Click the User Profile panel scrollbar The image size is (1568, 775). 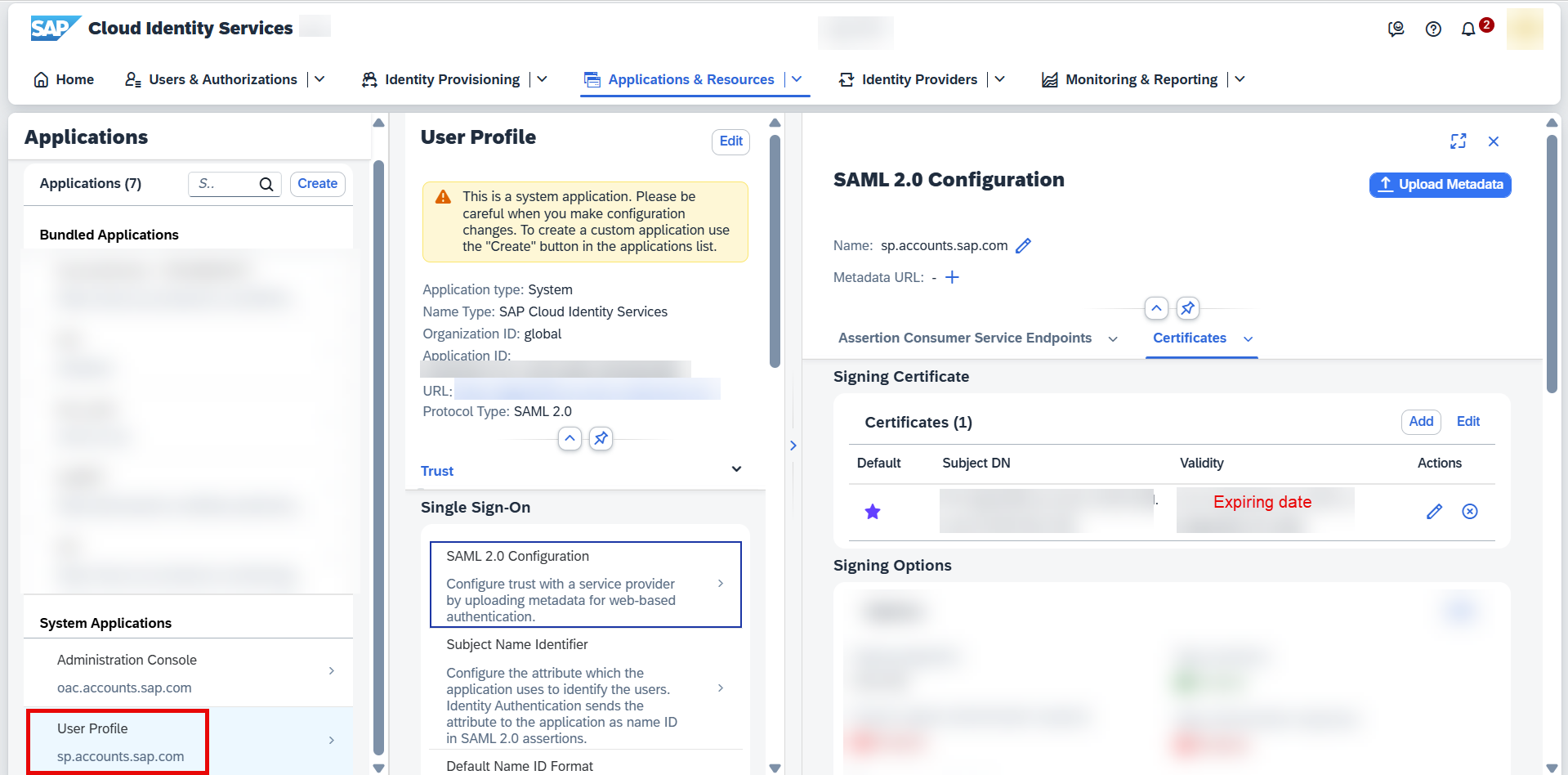tap(775, 252)
